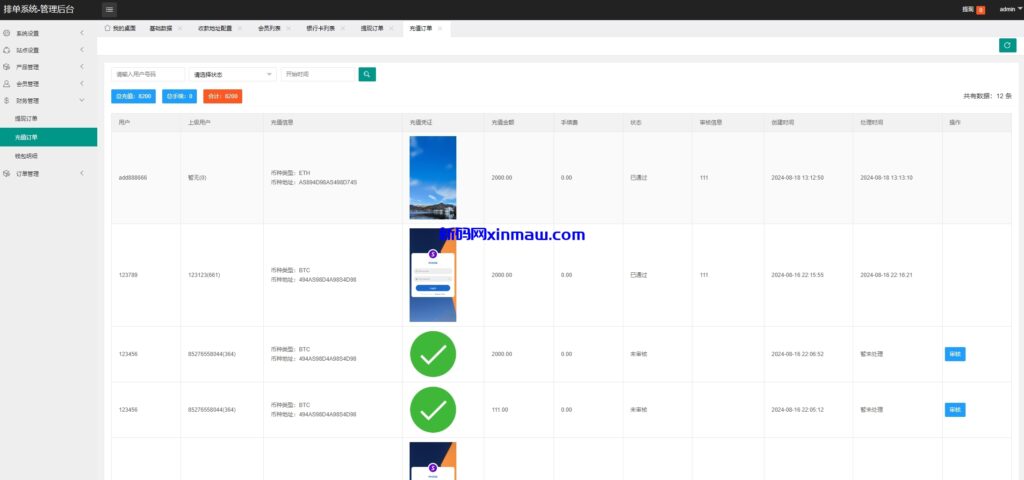Screen dimensions: 1024x480
Task: Click the orange 提现 notification badge
Action: pos(980,9)
